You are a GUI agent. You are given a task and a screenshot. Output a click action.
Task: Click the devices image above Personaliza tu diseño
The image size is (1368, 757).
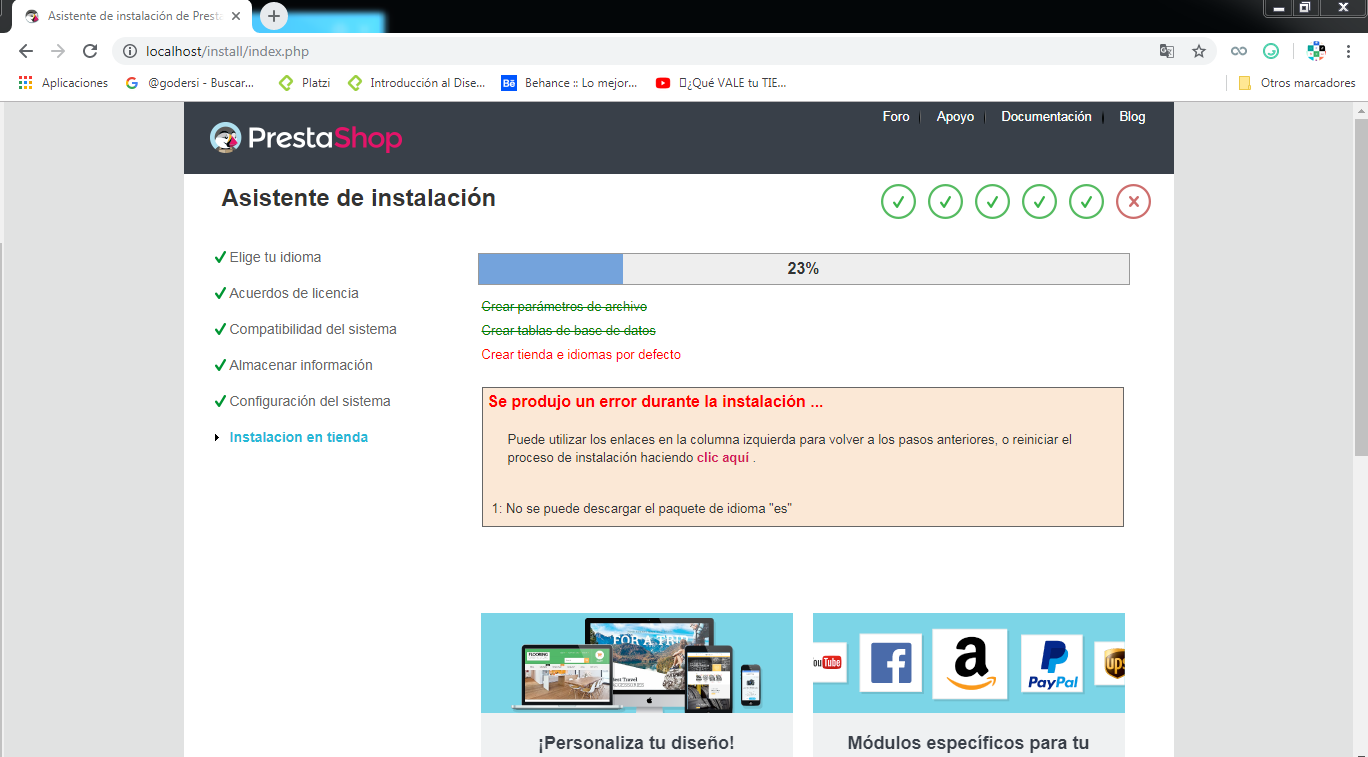(637, 663)
